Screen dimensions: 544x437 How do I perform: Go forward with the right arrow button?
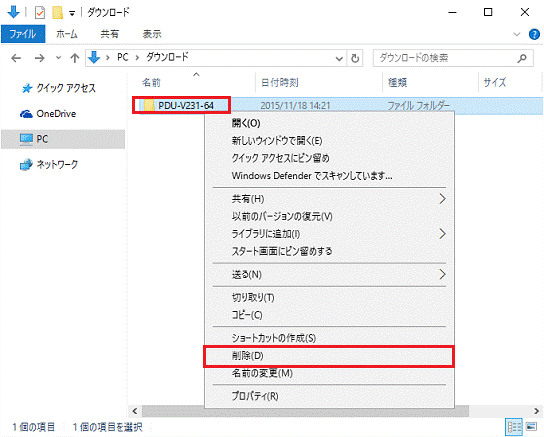(x=40, y=58)
